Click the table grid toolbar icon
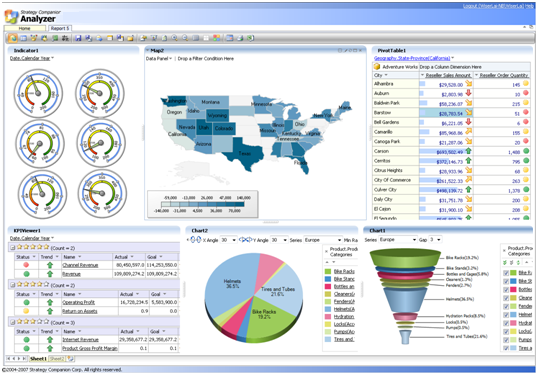Screen dimensions: 538x375 tap(23, 38)
